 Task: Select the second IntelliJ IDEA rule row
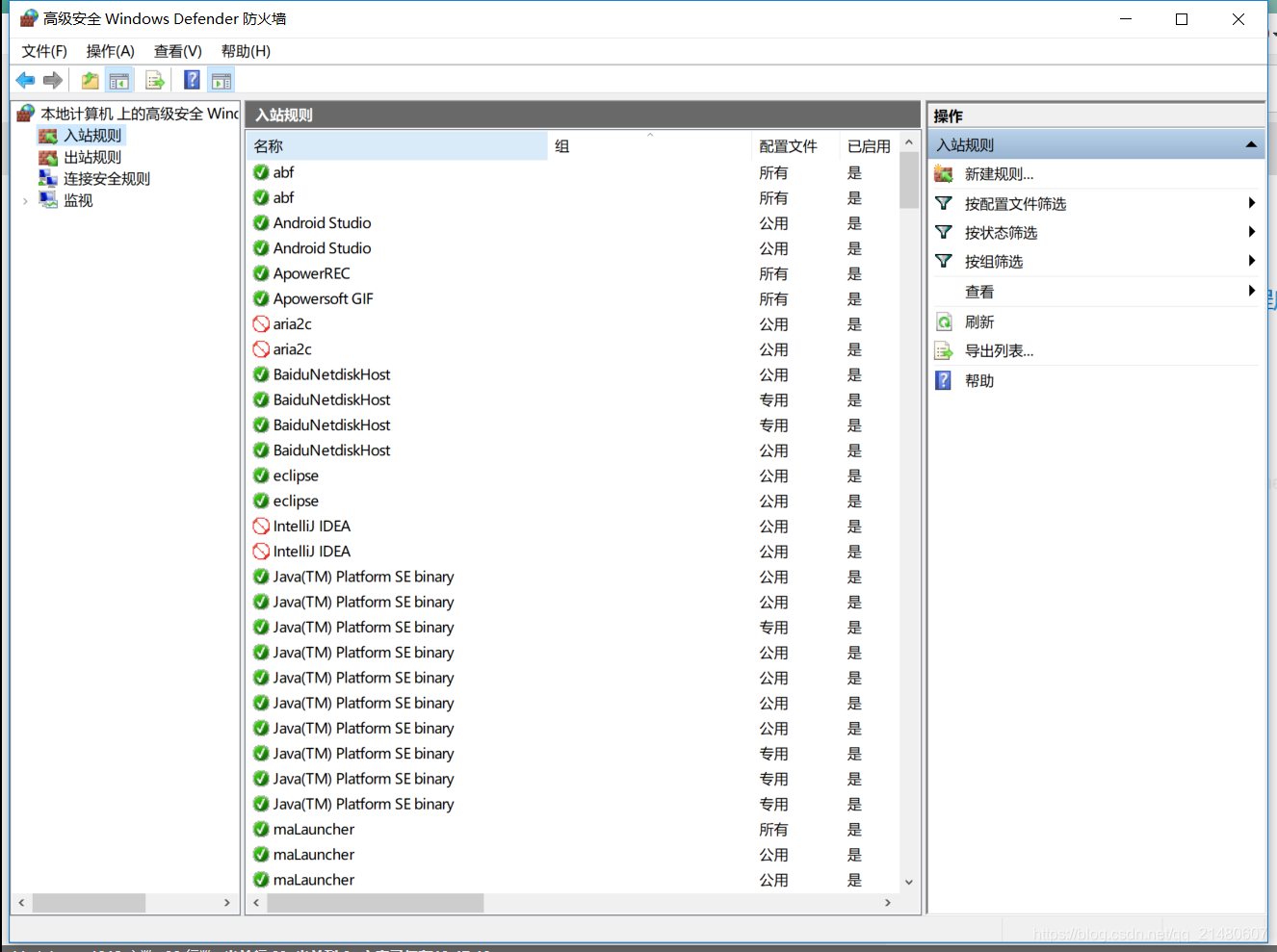tap(573, 552)
